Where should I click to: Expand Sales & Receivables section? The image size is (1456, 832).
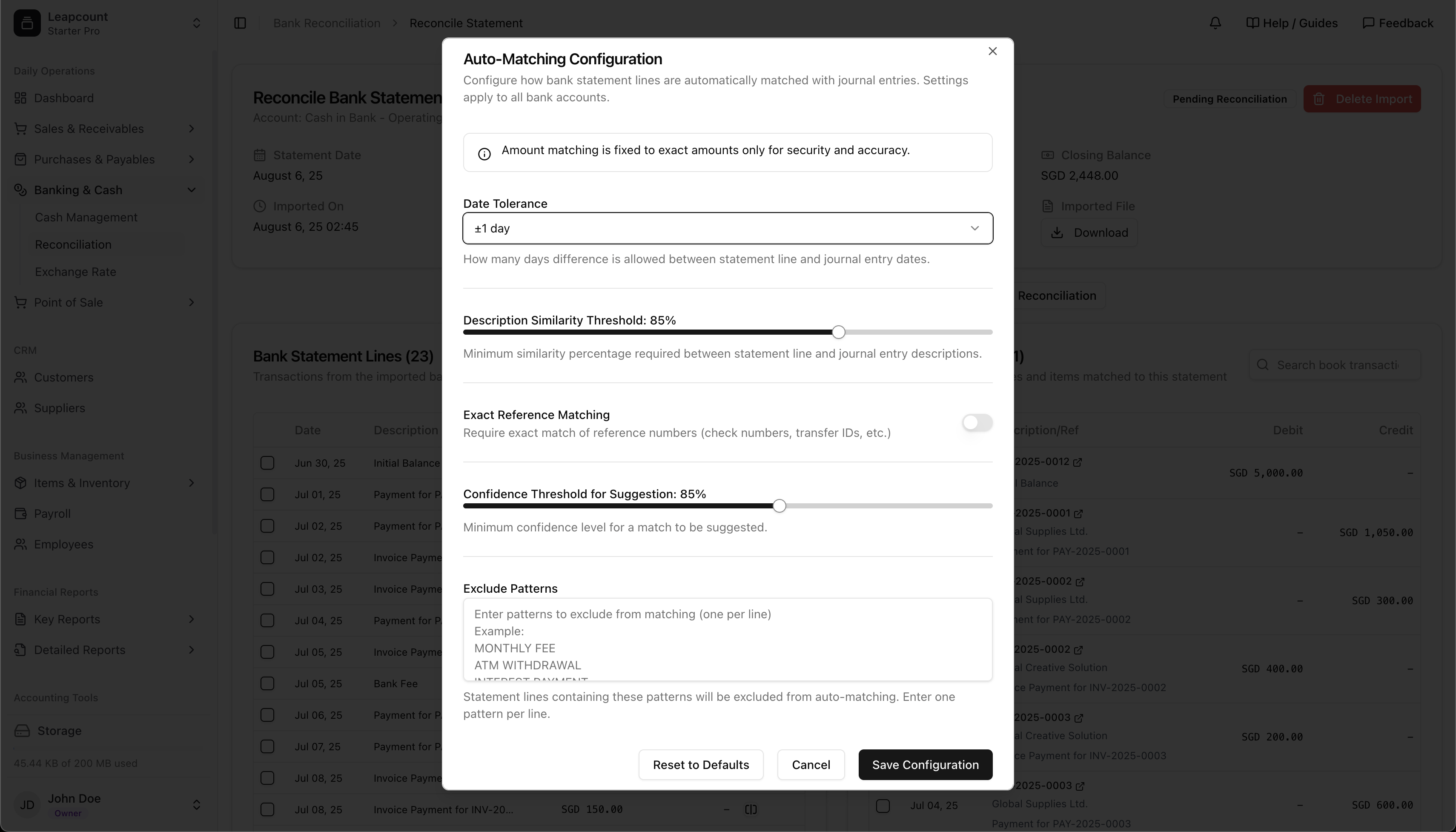pos(191,129)
